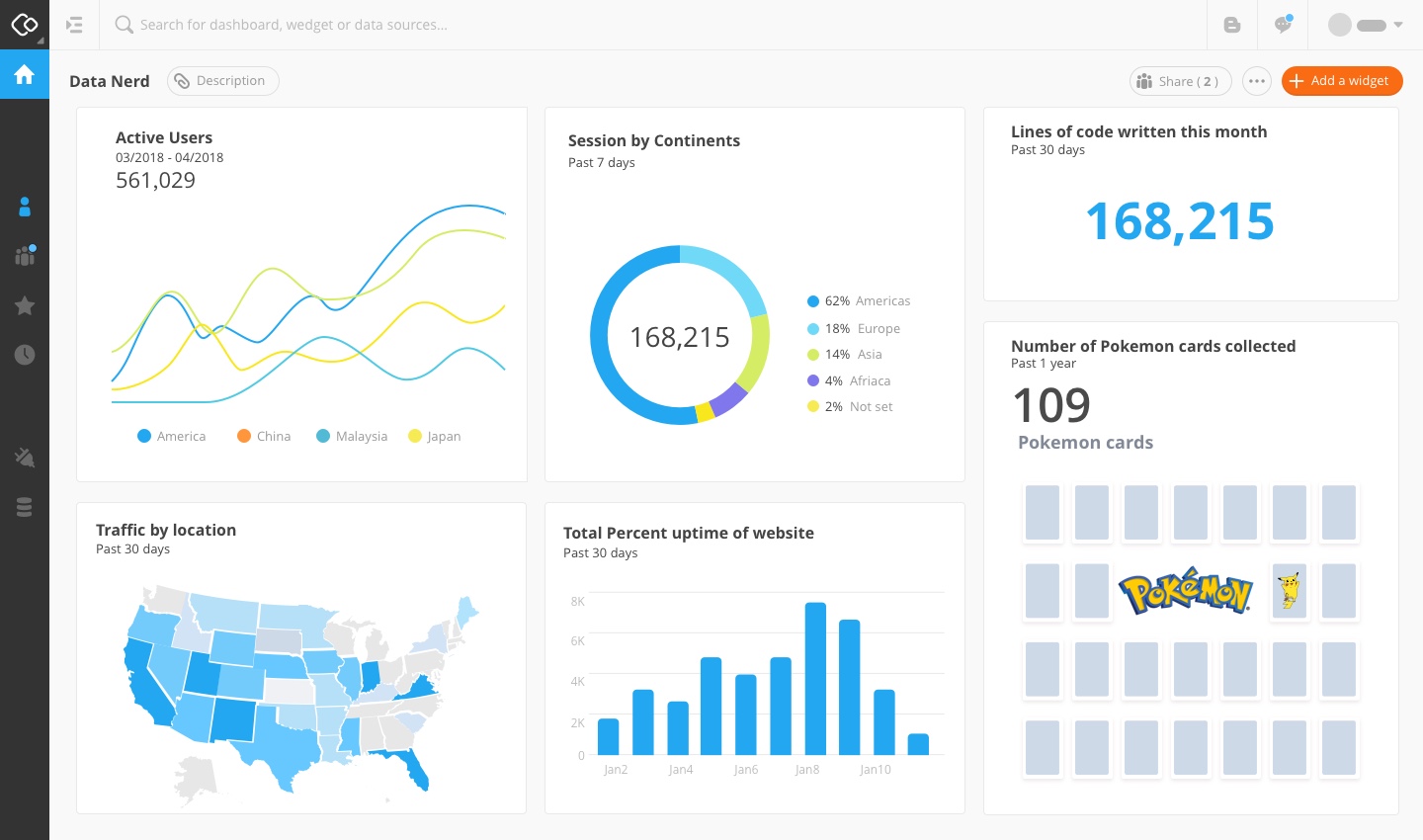Open sharing via the Share ( 2 ) button
The image size is (1423, 840).
click(1180, 81)
